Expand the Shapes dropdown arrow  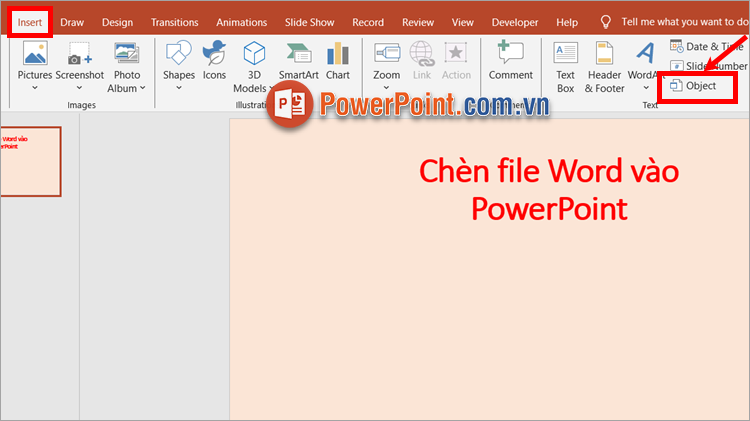pyautogui.click(x=178, y=88)
